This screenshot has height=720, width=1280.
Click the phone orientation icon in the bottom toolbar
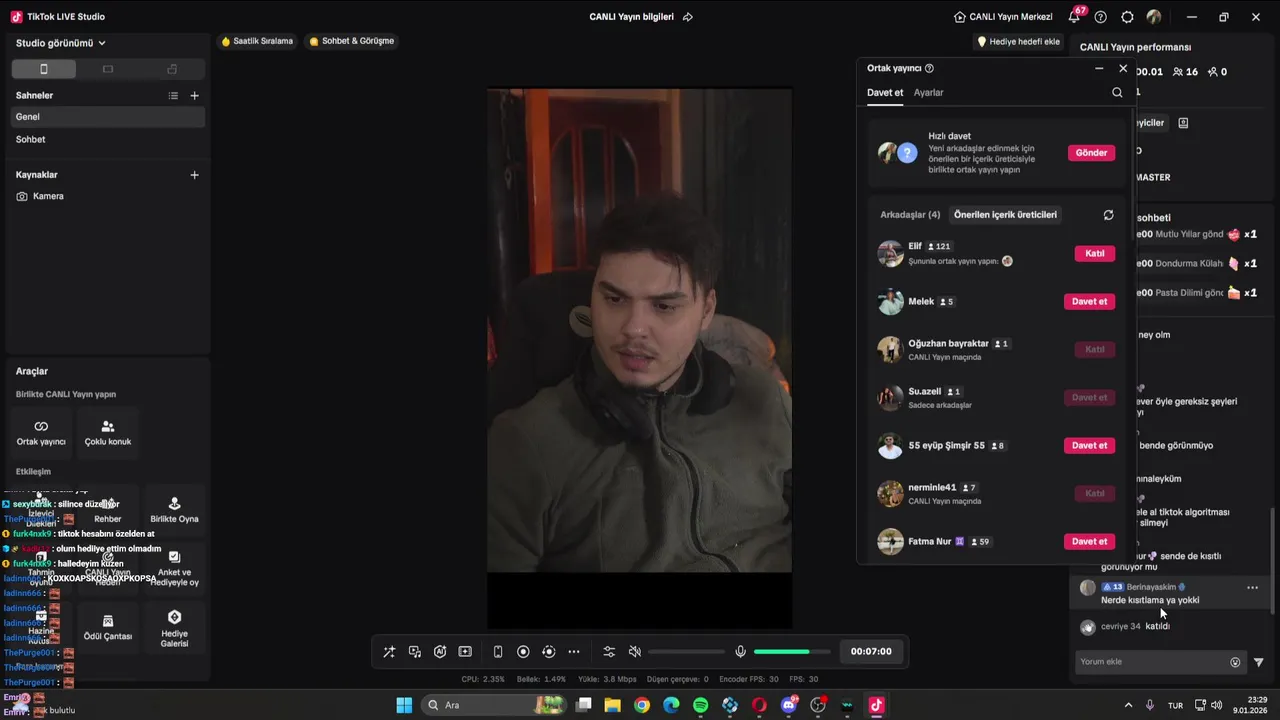point(498,652)
